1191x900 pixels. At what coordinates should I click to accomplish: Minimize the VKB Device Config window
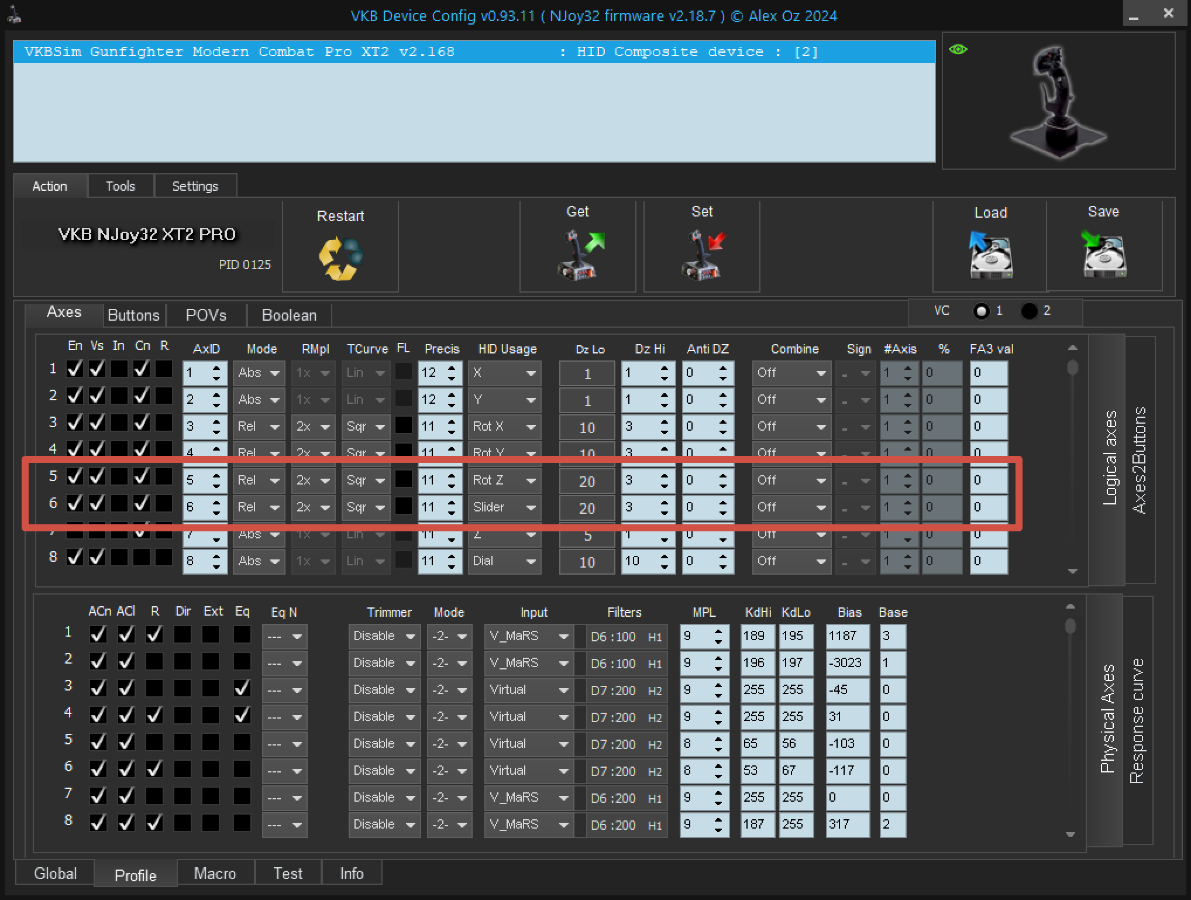pos(1133,14)
